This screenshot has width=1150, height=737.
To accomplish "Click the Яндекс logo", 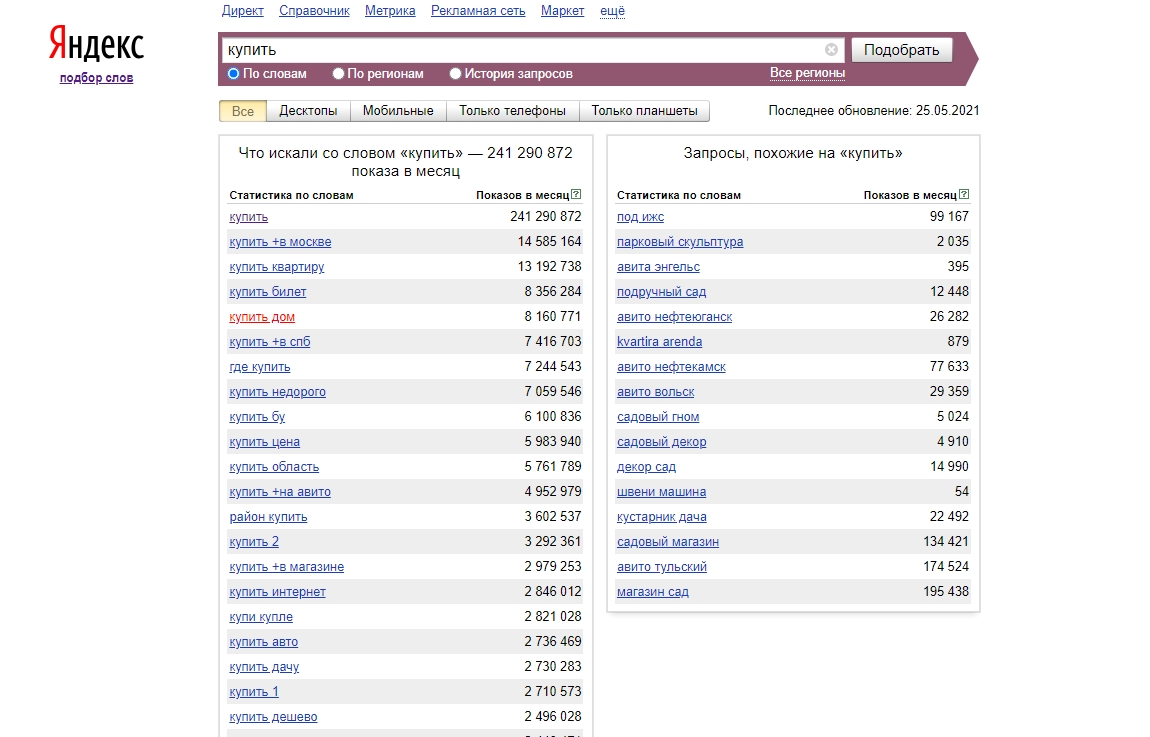I will coord(96,43).
